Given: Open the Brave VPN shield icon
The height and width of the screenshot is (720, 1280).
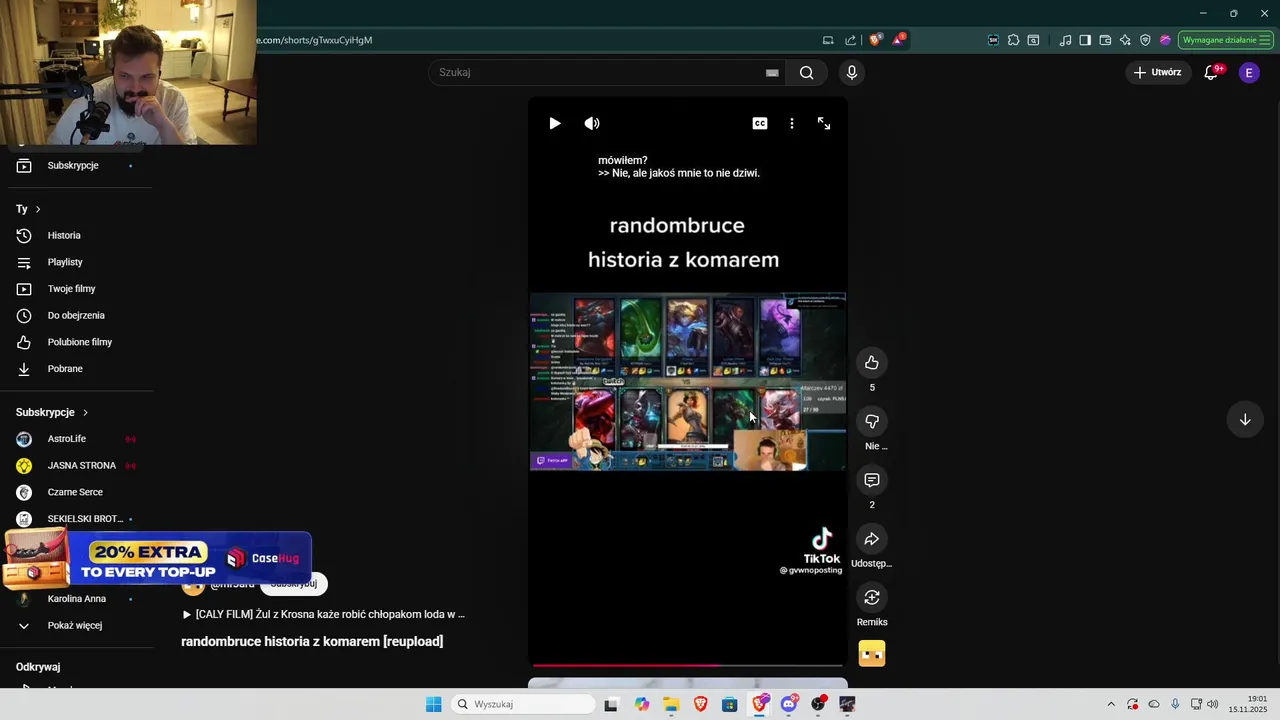Looking at the screenshot, I should click(1145, 40).
